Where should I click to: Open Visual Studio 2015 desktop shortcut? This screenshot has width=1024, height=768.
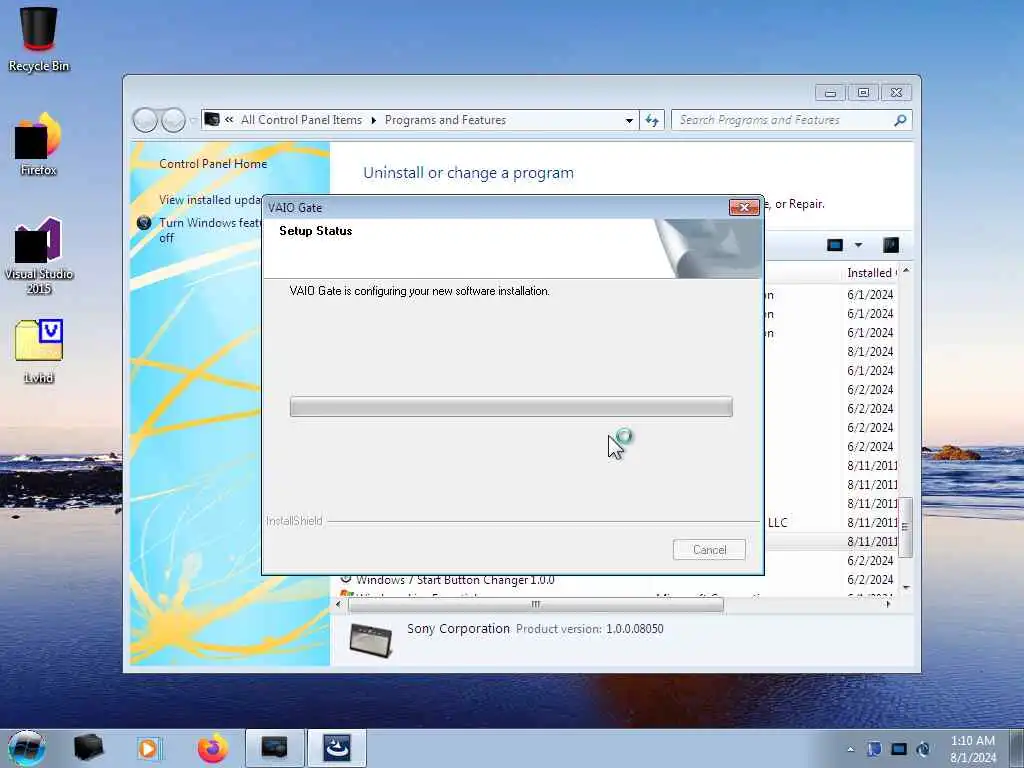click(x=39, y=255)
